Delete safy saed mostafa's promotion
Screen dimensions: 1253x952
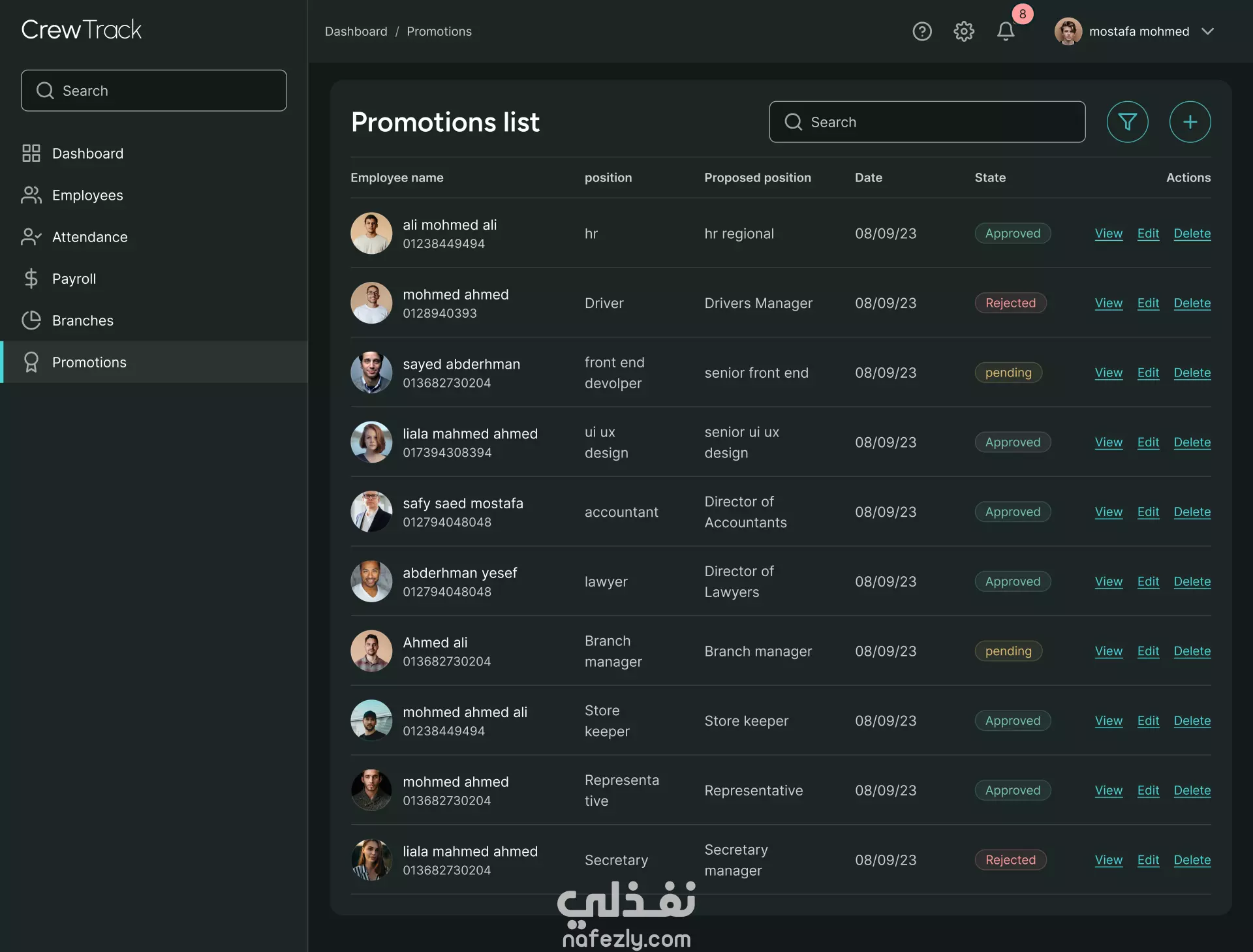(x=1192, y=512)
